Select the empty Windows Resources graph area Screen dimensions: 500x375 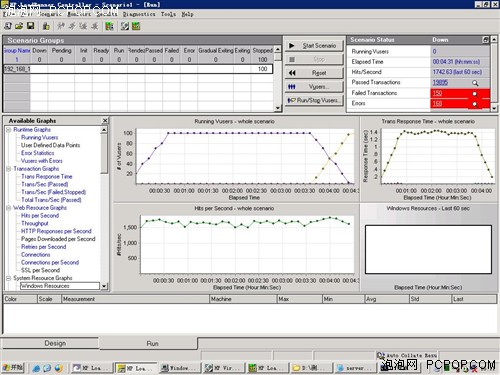[x=428, y=250]
